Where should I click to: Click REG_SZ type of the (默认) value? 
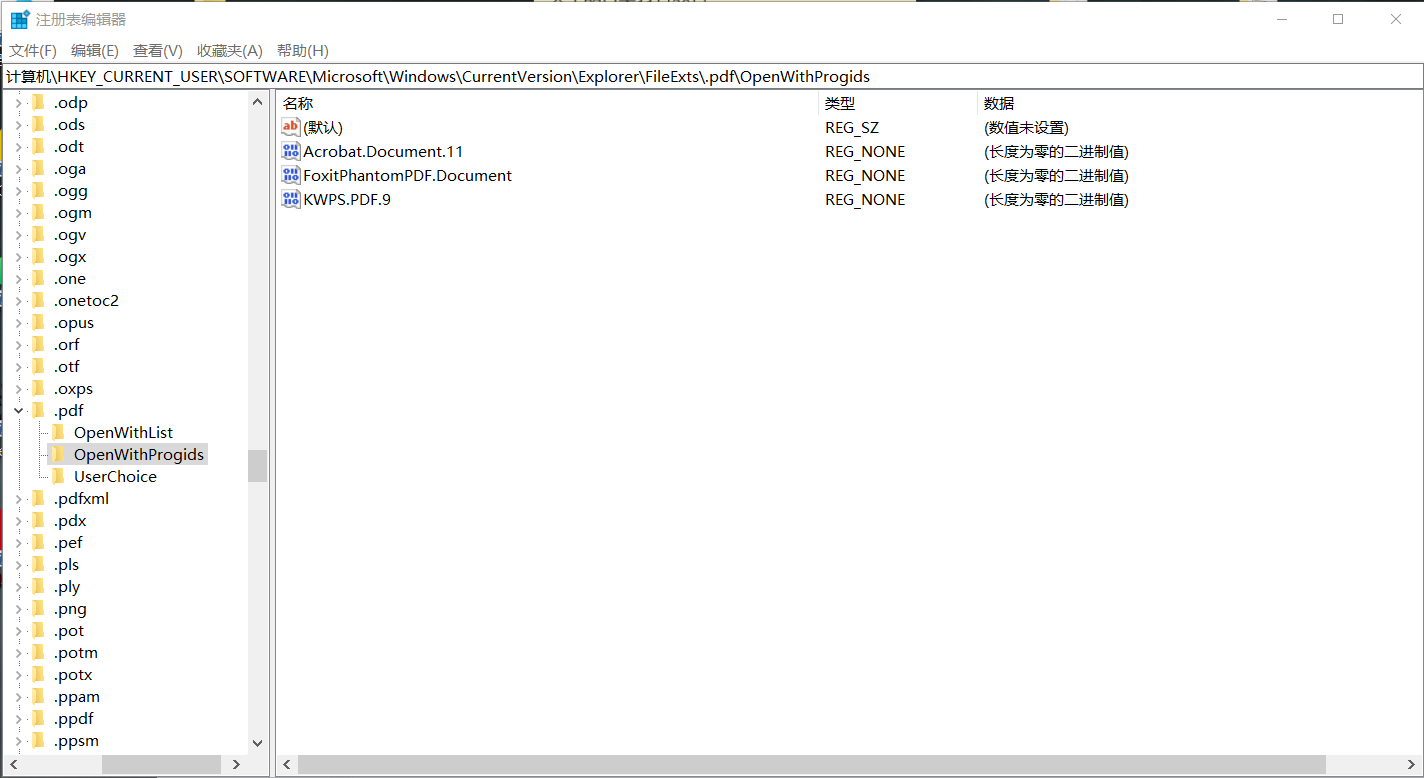[852, 127]
